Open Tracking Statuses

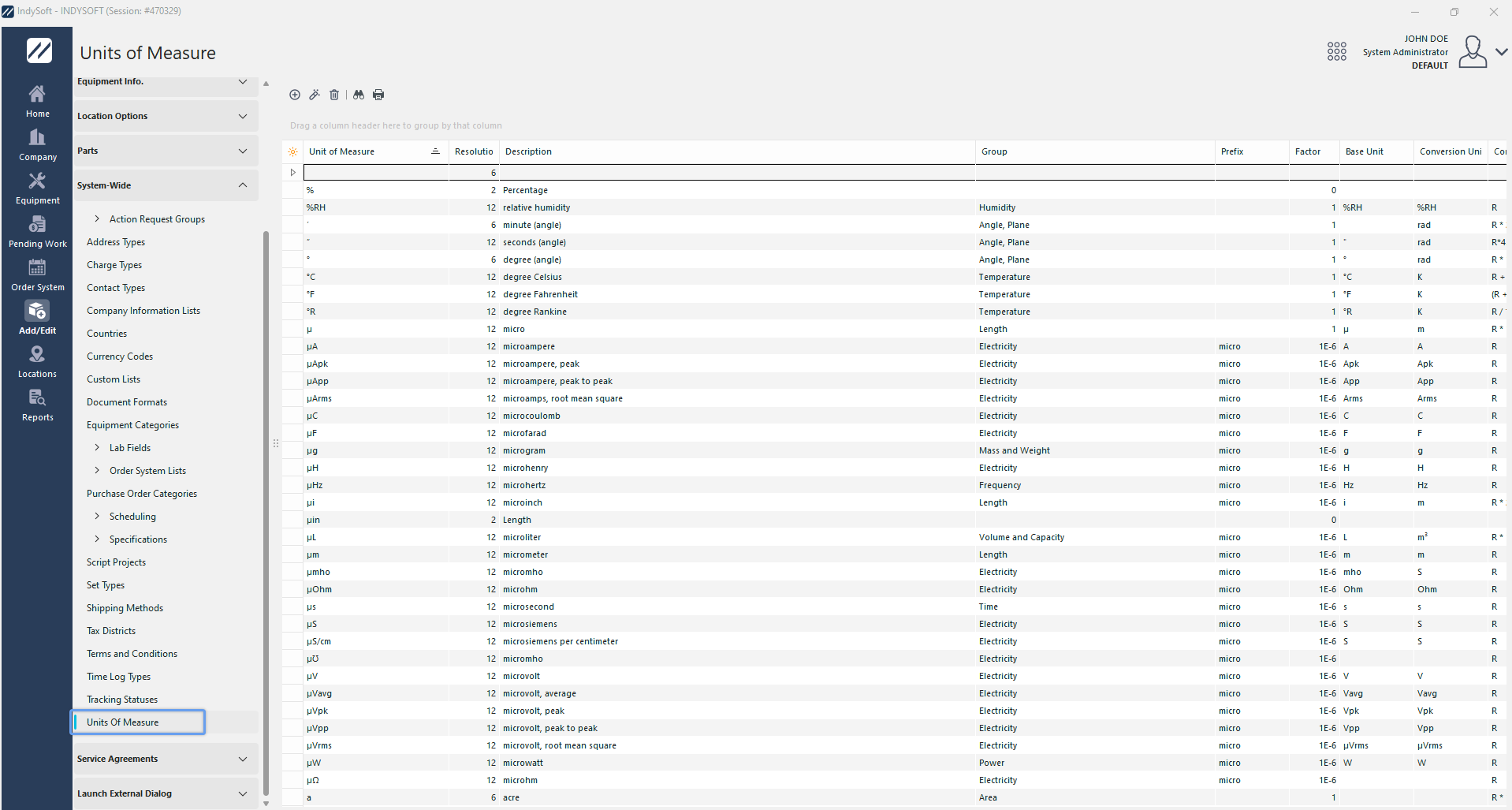(x=122, y=700)
